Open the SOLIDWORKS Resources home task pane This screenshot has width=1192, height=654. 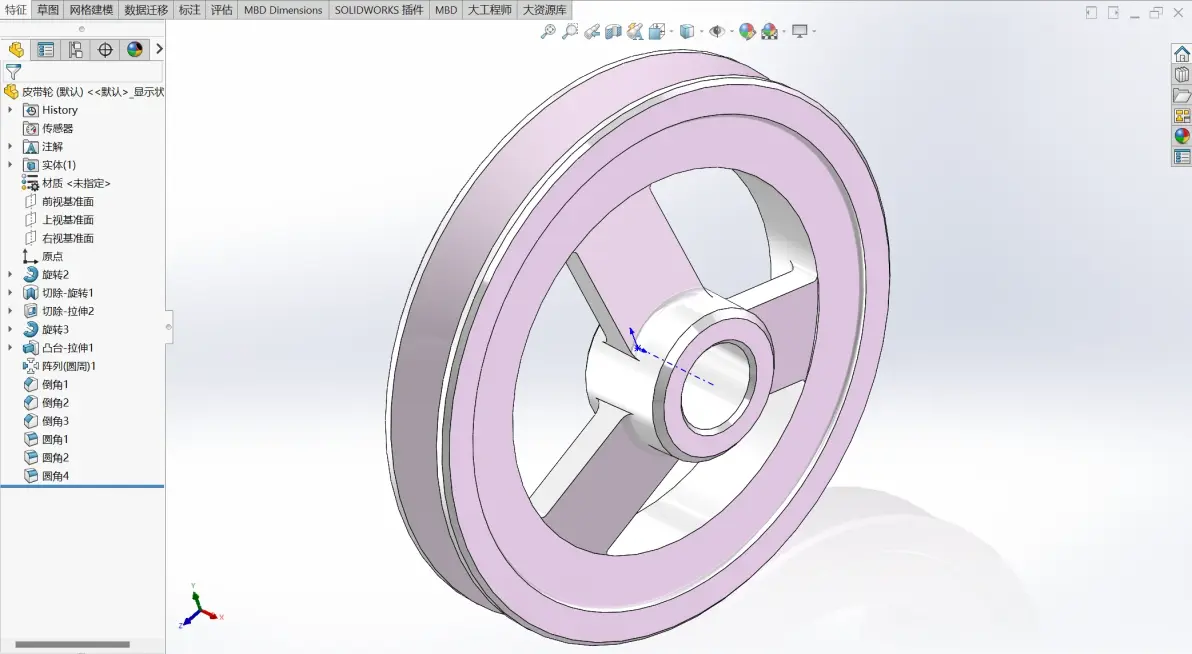pos(1181,54)
